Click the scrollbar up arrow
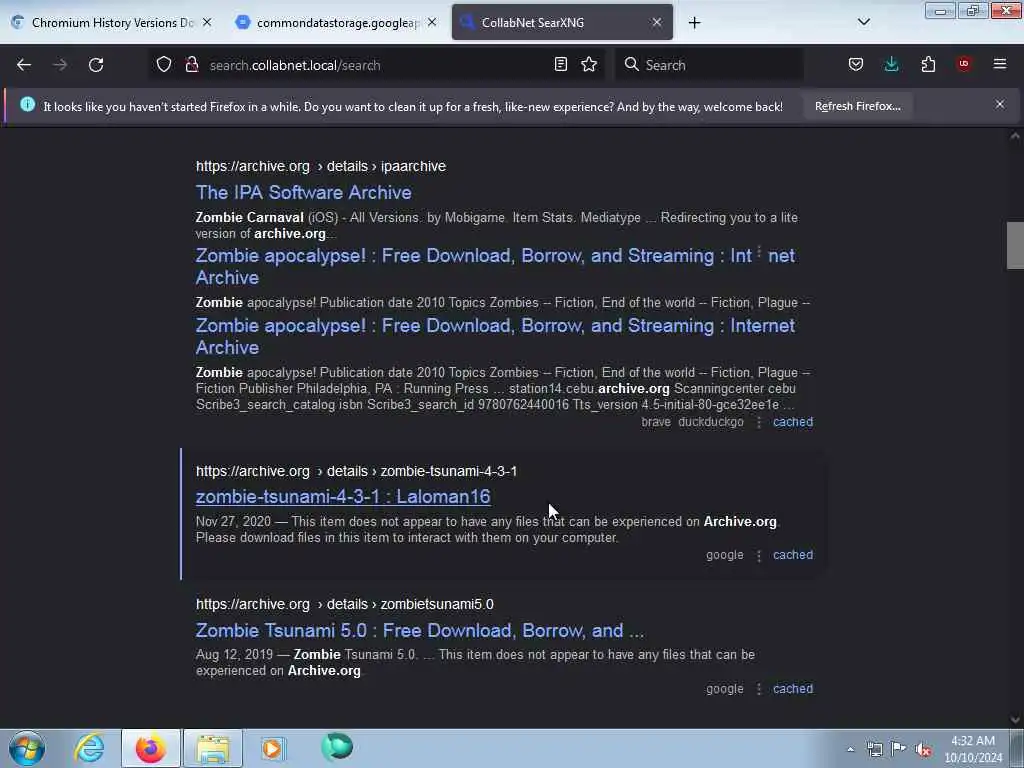This screenshot has width=1024, height=768. (1015, 136)
